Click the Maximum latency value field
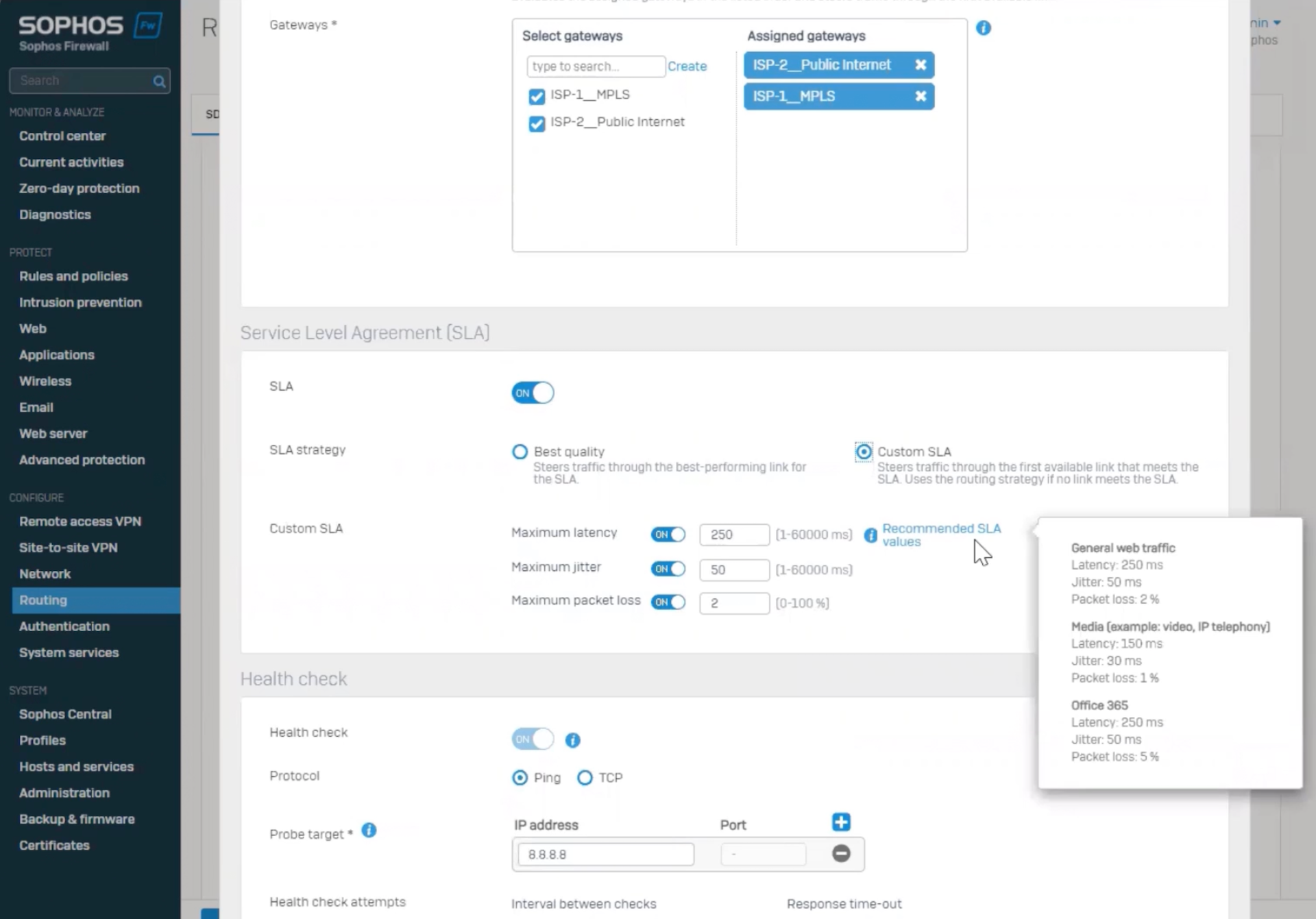Image resolution: width=1316 pixels, height=919 pixels. [x=733, y=535]
